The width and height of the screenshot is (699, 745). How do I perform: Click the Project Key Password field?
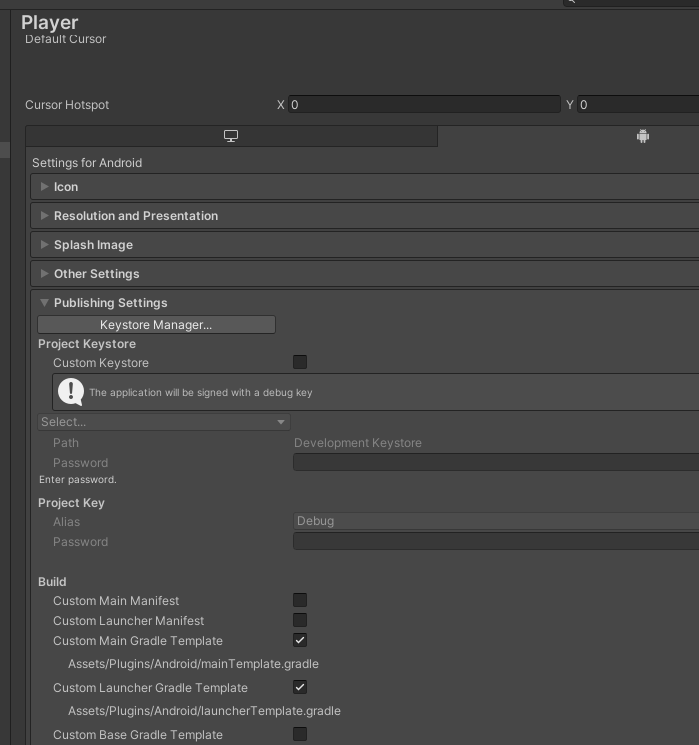pos(496,541)
